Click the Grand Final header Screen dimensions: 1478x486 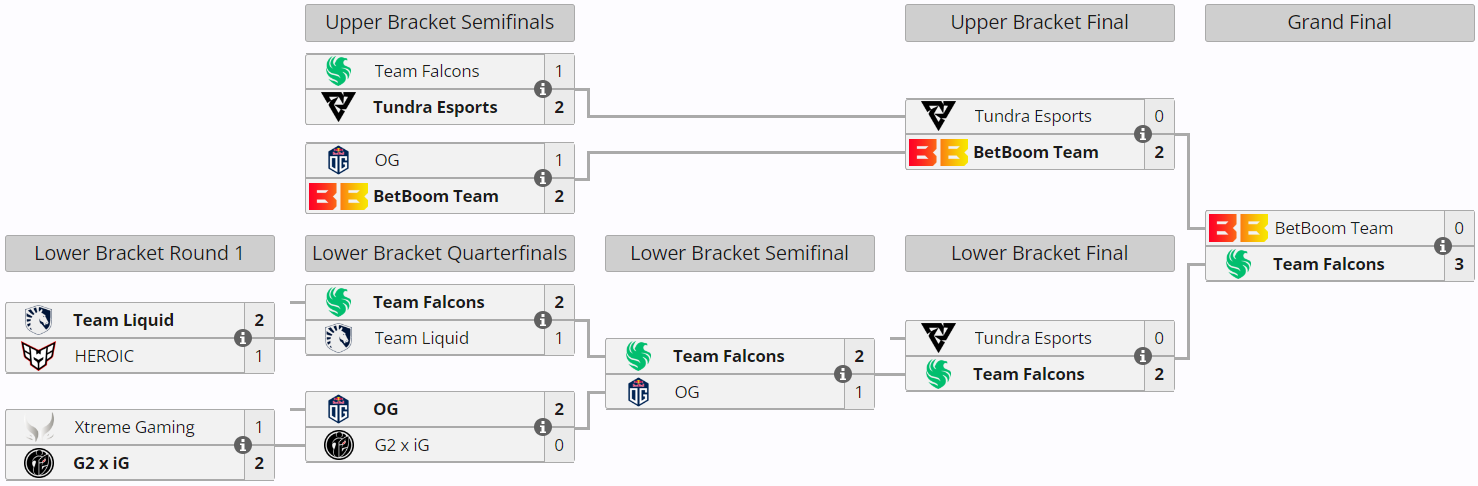coord(1339,23)
